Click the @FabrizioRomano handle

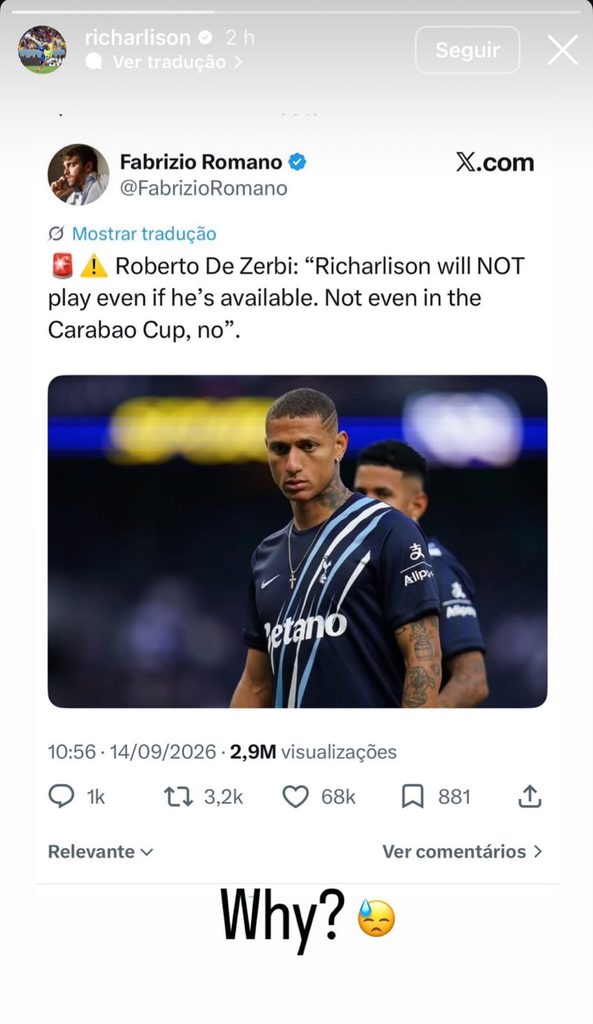[203, 188]
